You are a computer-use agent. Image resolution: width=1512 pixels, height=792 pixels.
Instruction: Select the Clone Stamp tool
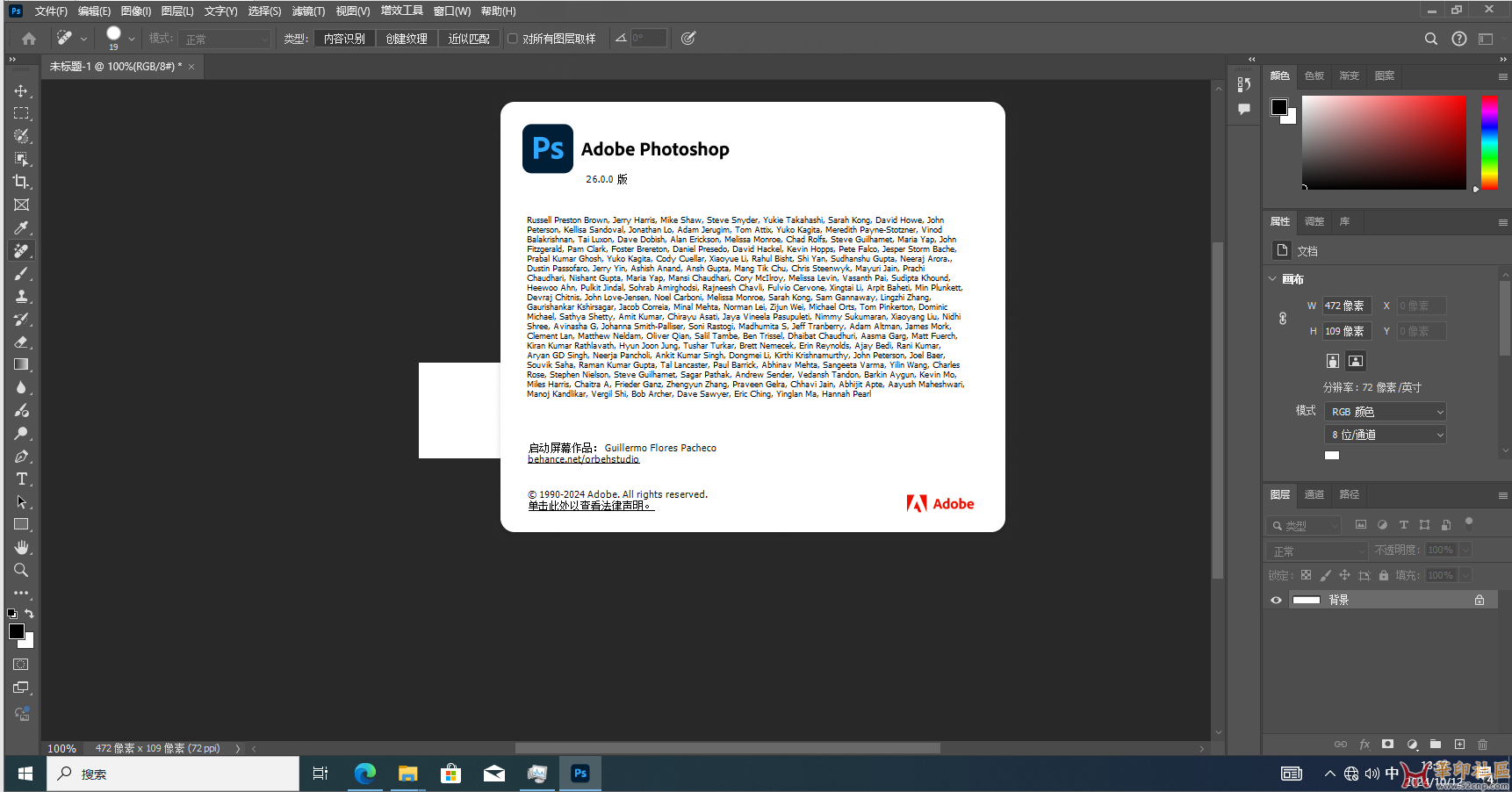point(21,296)
